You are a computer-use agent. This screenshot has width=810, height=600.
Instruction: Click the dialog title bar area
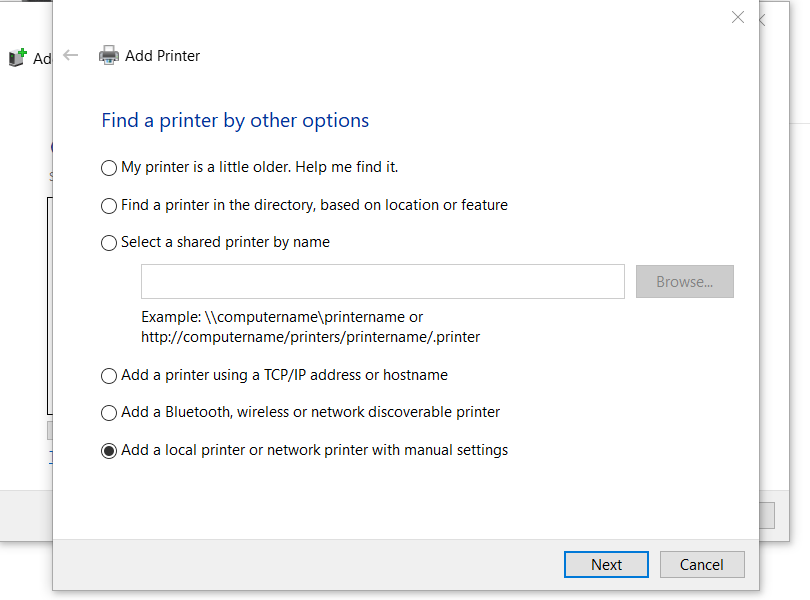coord(400,17)
